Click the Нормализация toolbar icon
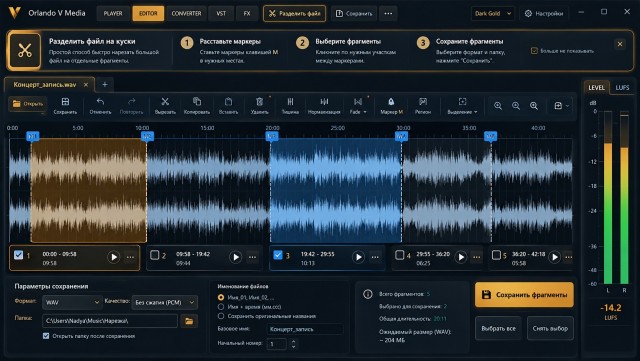 324,102
